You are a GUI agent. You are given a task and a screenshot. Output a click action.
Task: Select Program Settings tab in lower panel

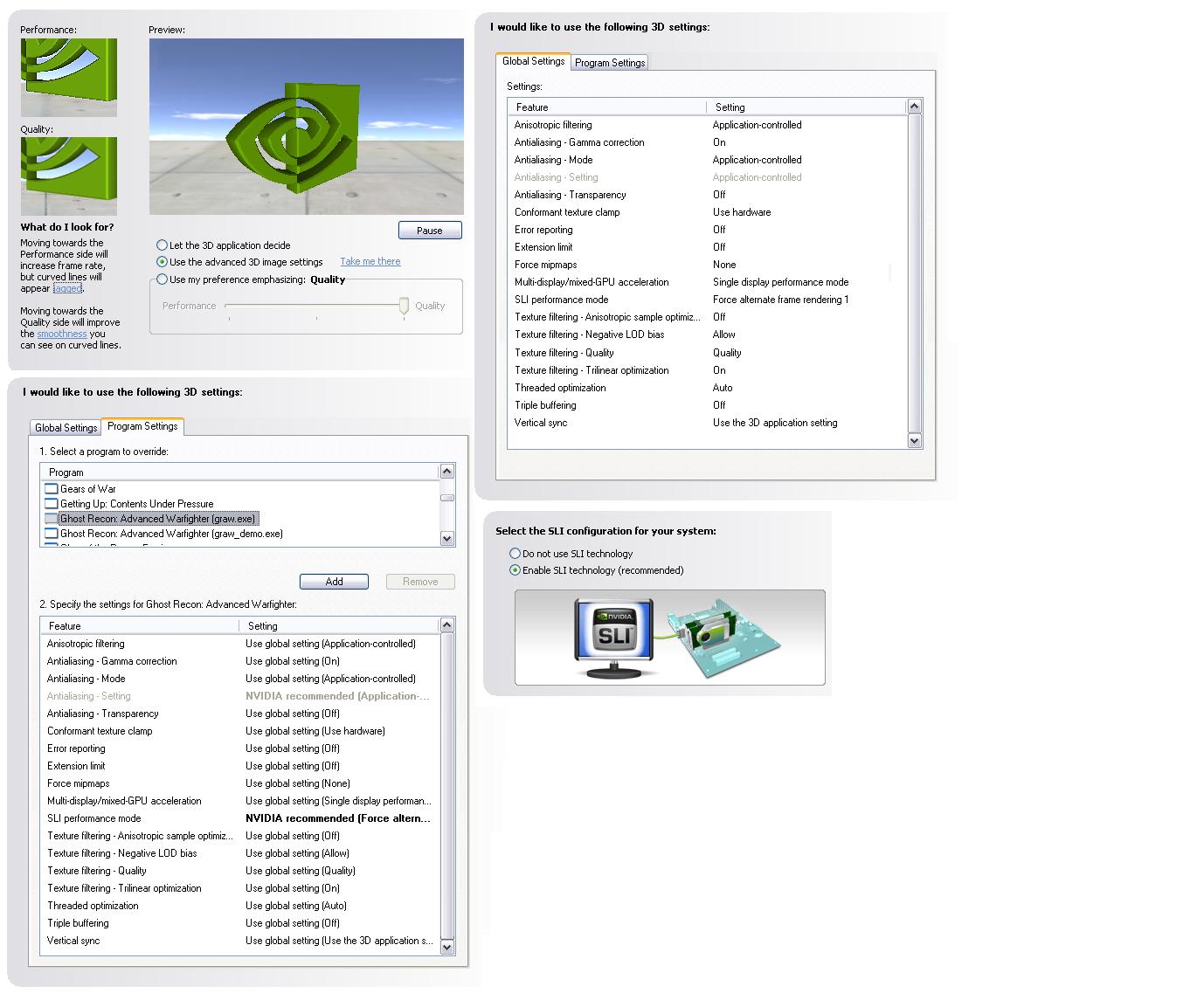pyautogui.click(x=142, y=426)
